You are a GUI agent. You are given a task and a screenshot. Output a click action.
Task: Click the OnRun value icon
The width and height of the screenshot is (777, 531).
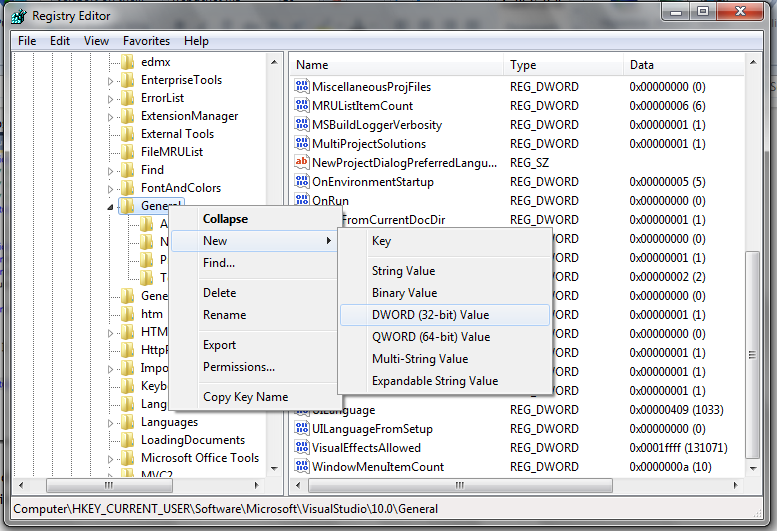click(301, 200)
